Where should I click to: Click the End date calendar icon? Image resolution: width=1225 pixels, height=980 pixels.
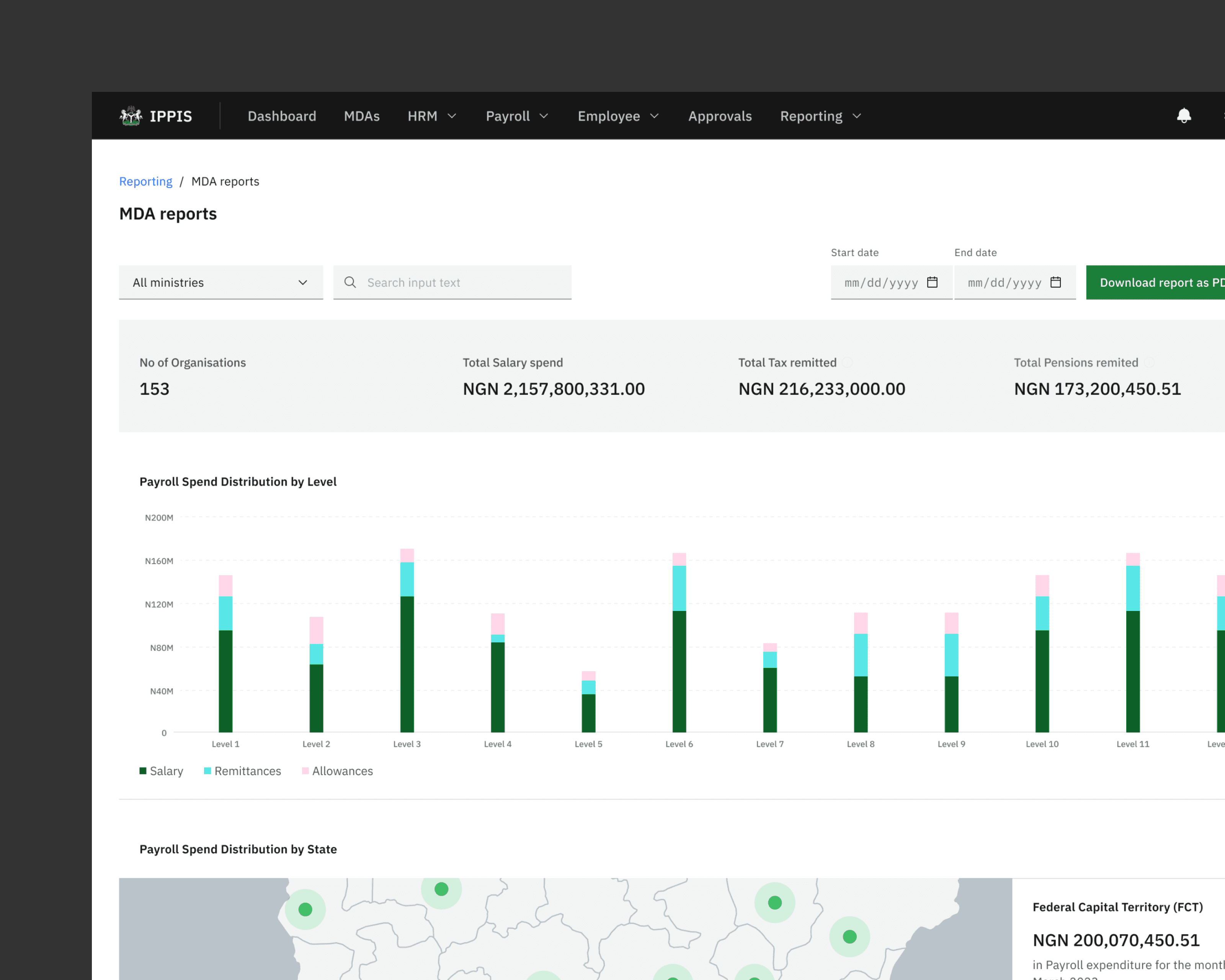tap(1055, 283)
